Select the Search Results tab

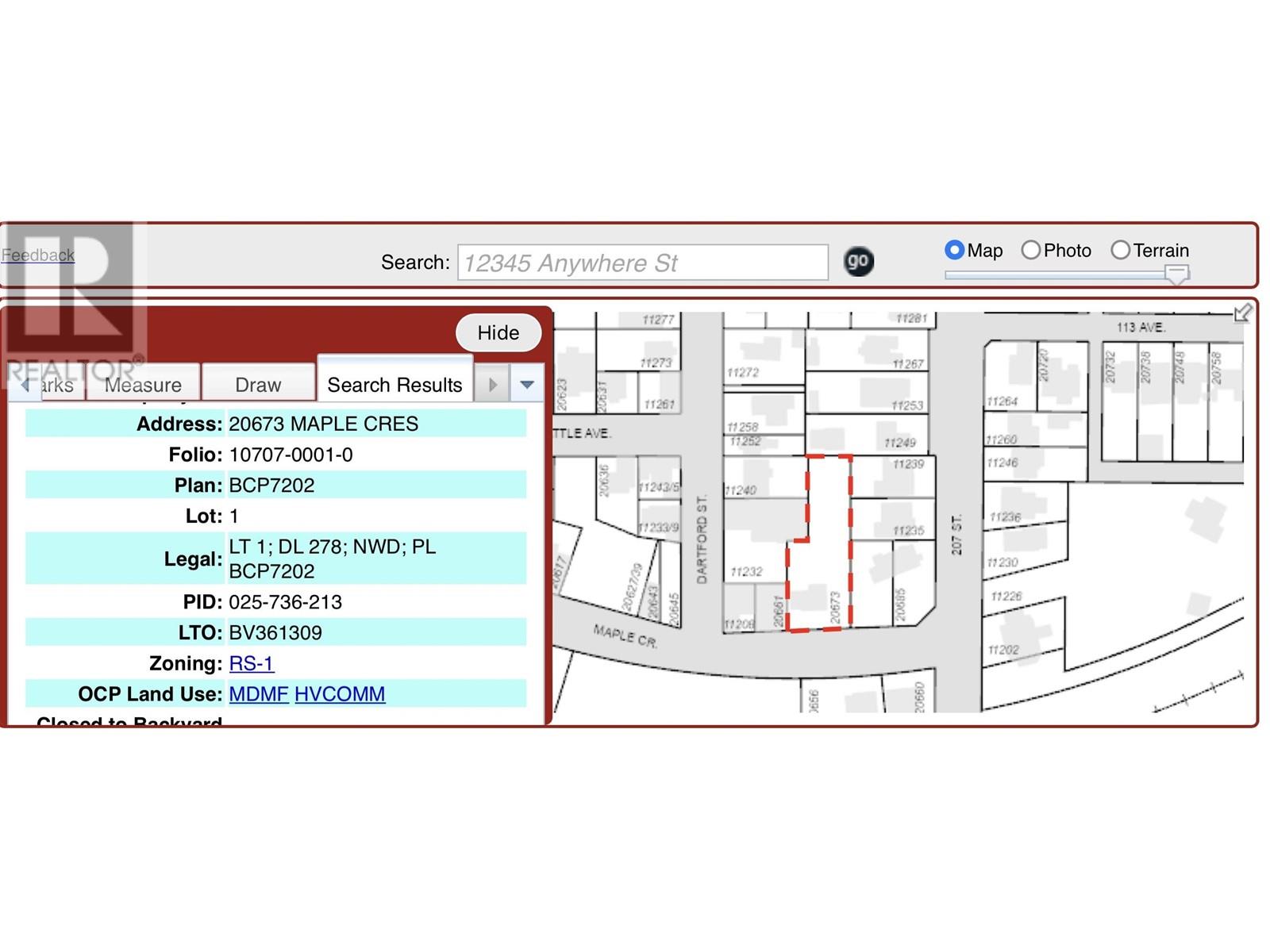click(x=394, y=385)
